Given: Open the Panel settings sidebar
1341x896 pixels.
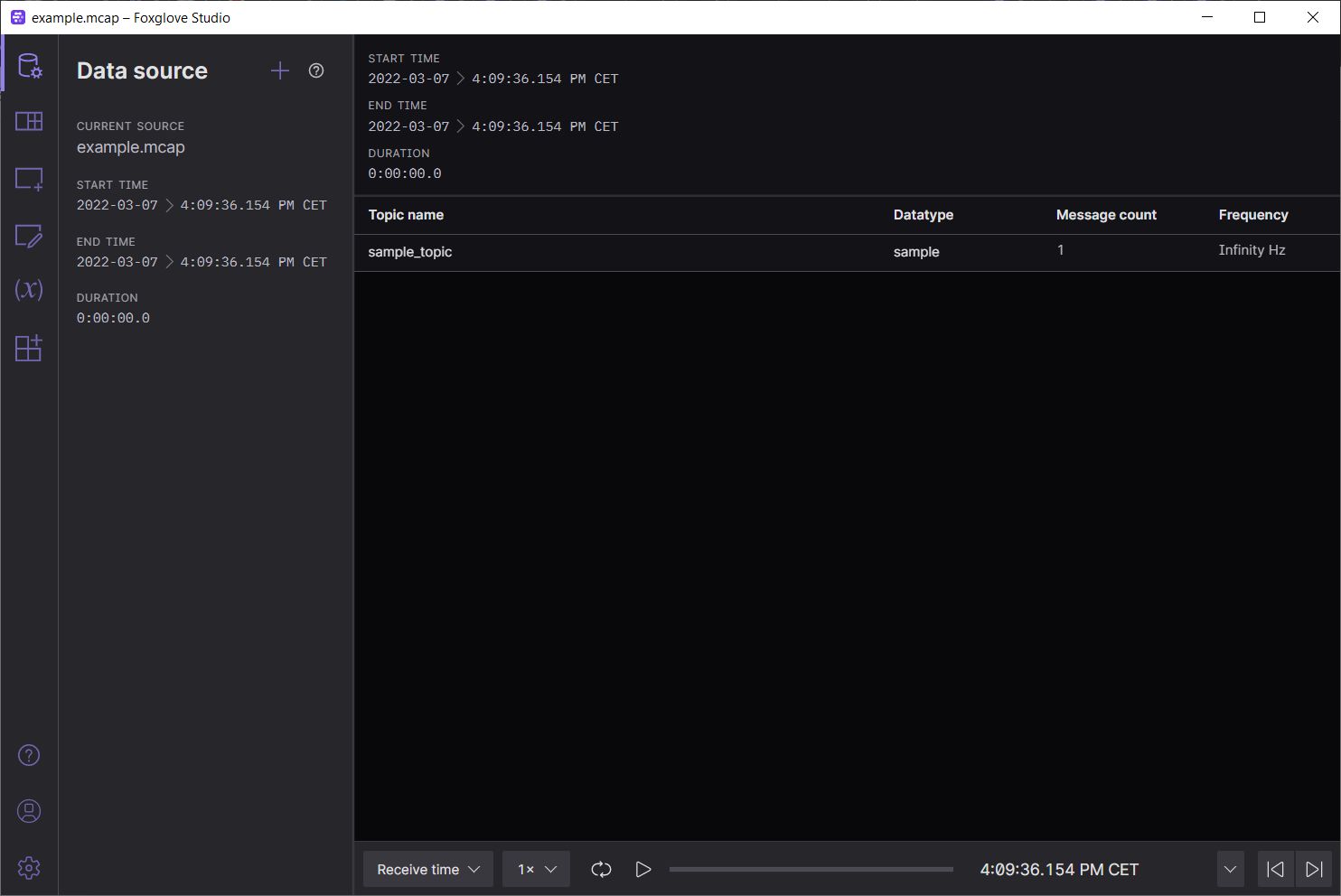Looking at the screenshot, I should pyautogui.click(x=28, y=237).
